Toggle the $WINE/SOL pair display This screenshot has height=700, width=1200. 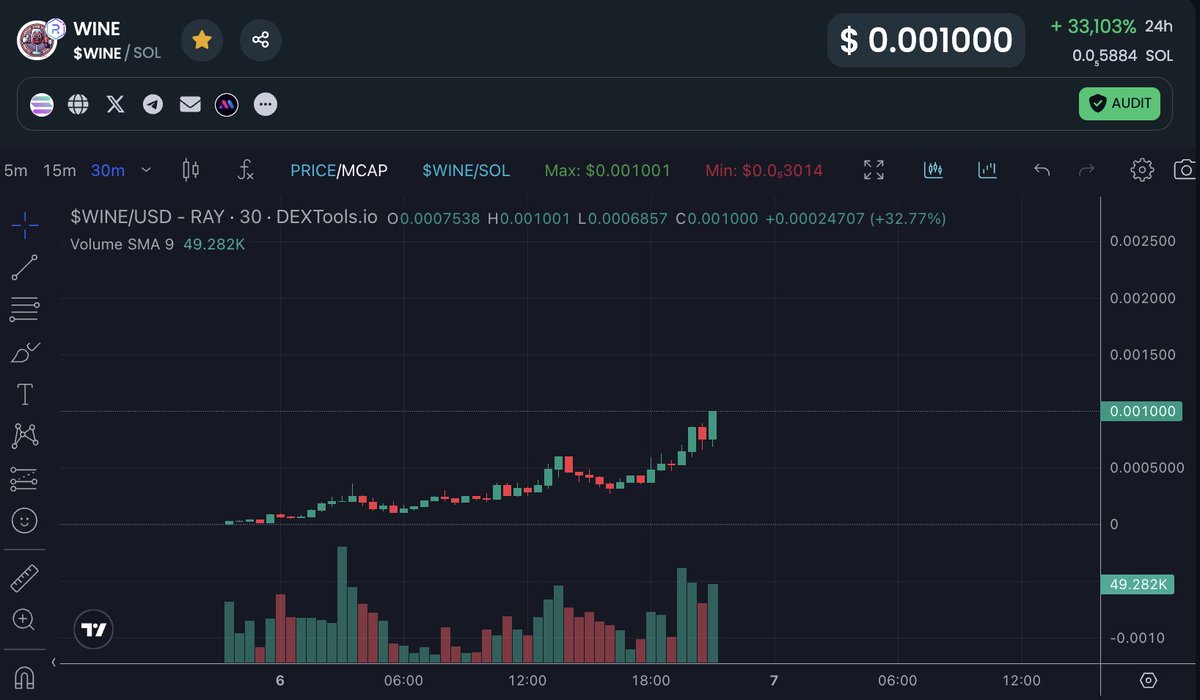pos(466,170)
